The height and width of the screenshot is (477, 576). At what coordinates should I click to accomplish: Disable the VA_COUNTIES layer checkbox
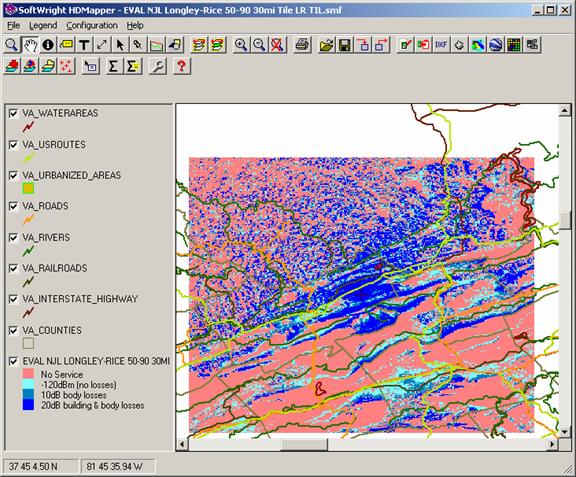13,330
